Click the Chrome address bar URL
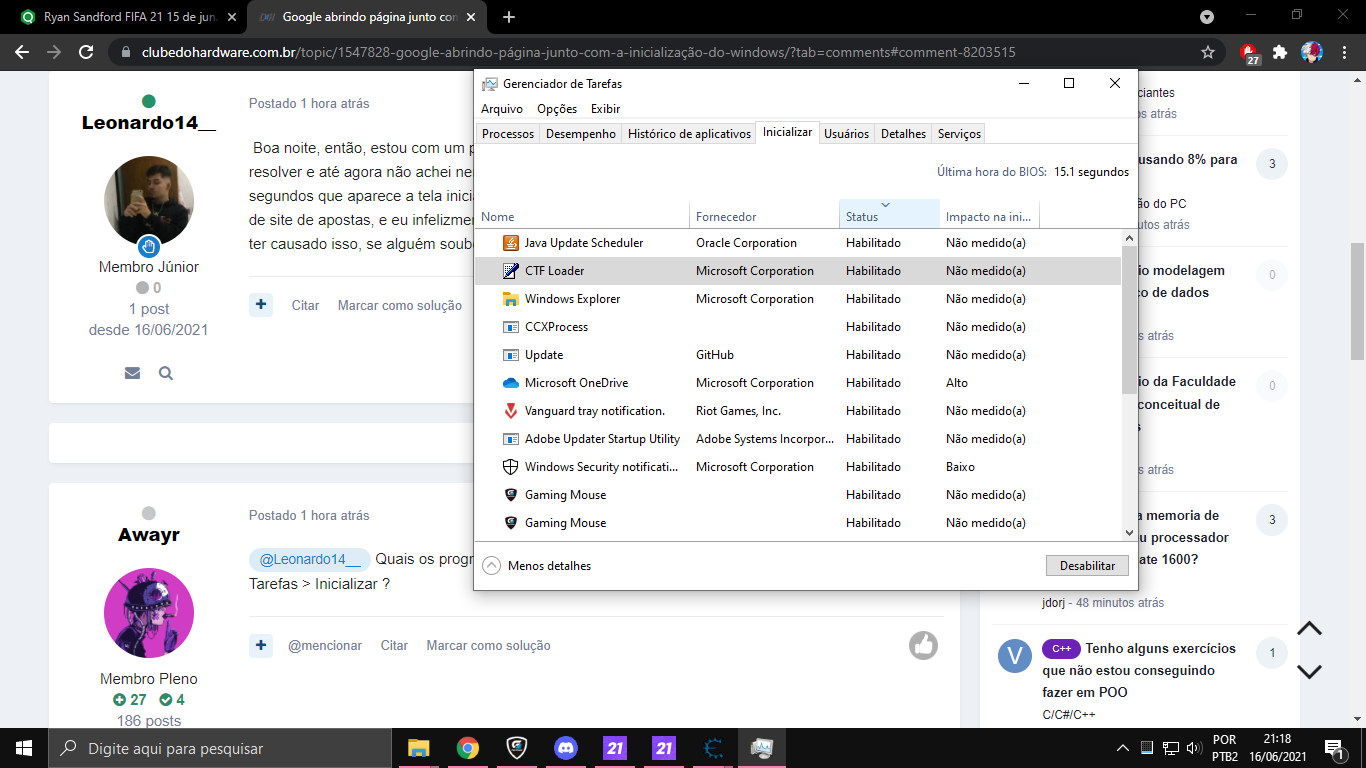Viewport: 1366px width, 768px height. point(578,52)
